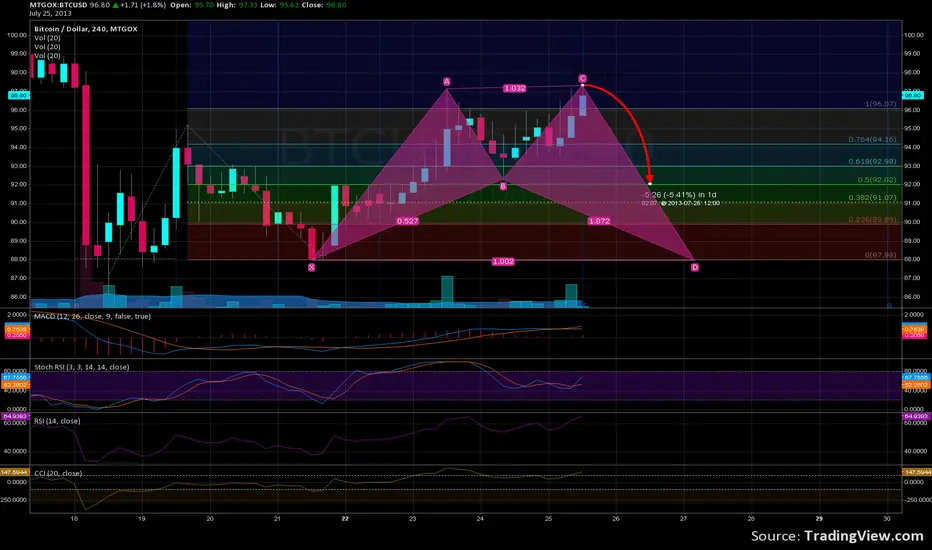
Task: Click the 1.032 ratio label between A and C
Action: click(514, 89)
